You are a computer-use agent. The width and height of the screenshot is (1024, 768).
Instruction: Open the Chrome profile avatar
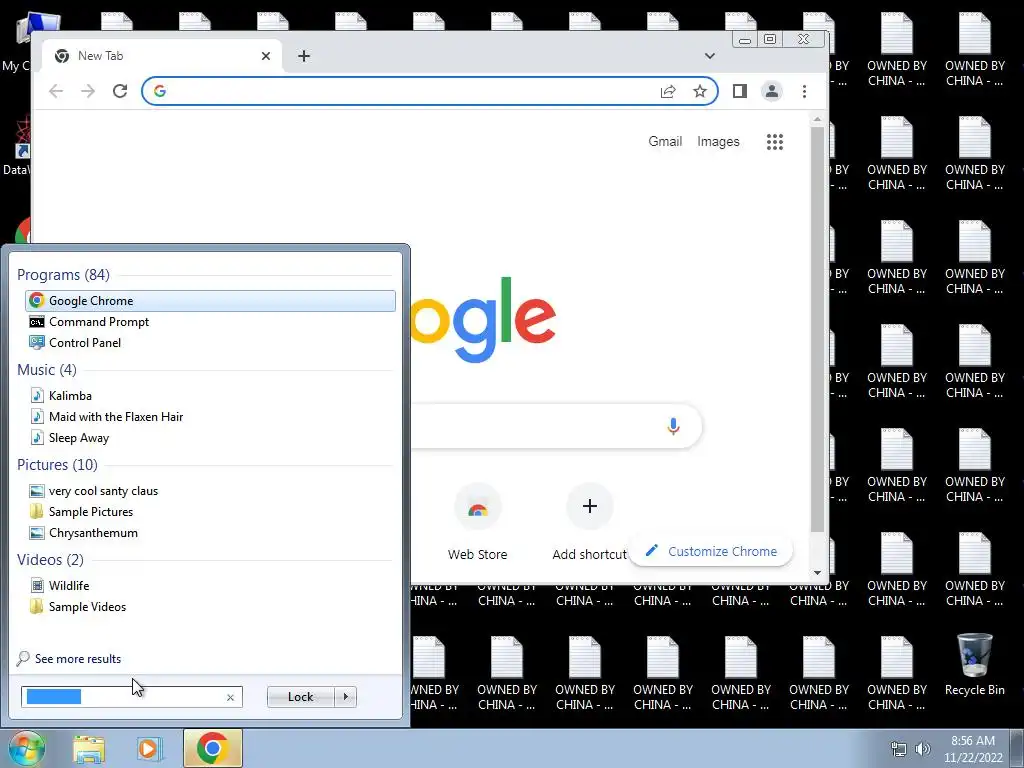[x=771, y=91]
